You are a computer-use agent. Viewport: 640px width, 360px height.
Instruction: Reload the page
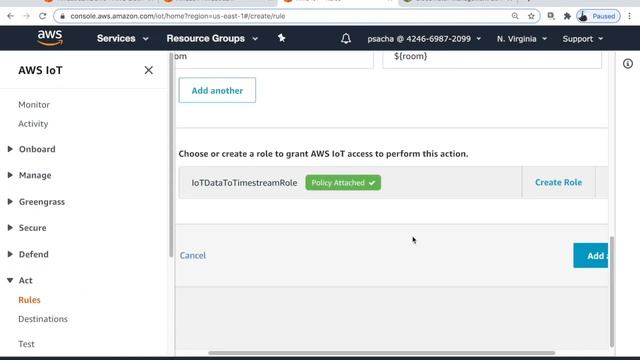pos(42,16)
